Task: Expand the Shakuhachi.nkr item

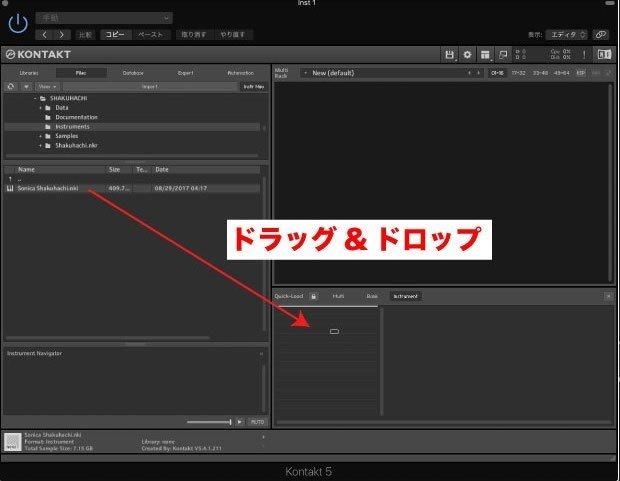Action: (x=41, y=146)
